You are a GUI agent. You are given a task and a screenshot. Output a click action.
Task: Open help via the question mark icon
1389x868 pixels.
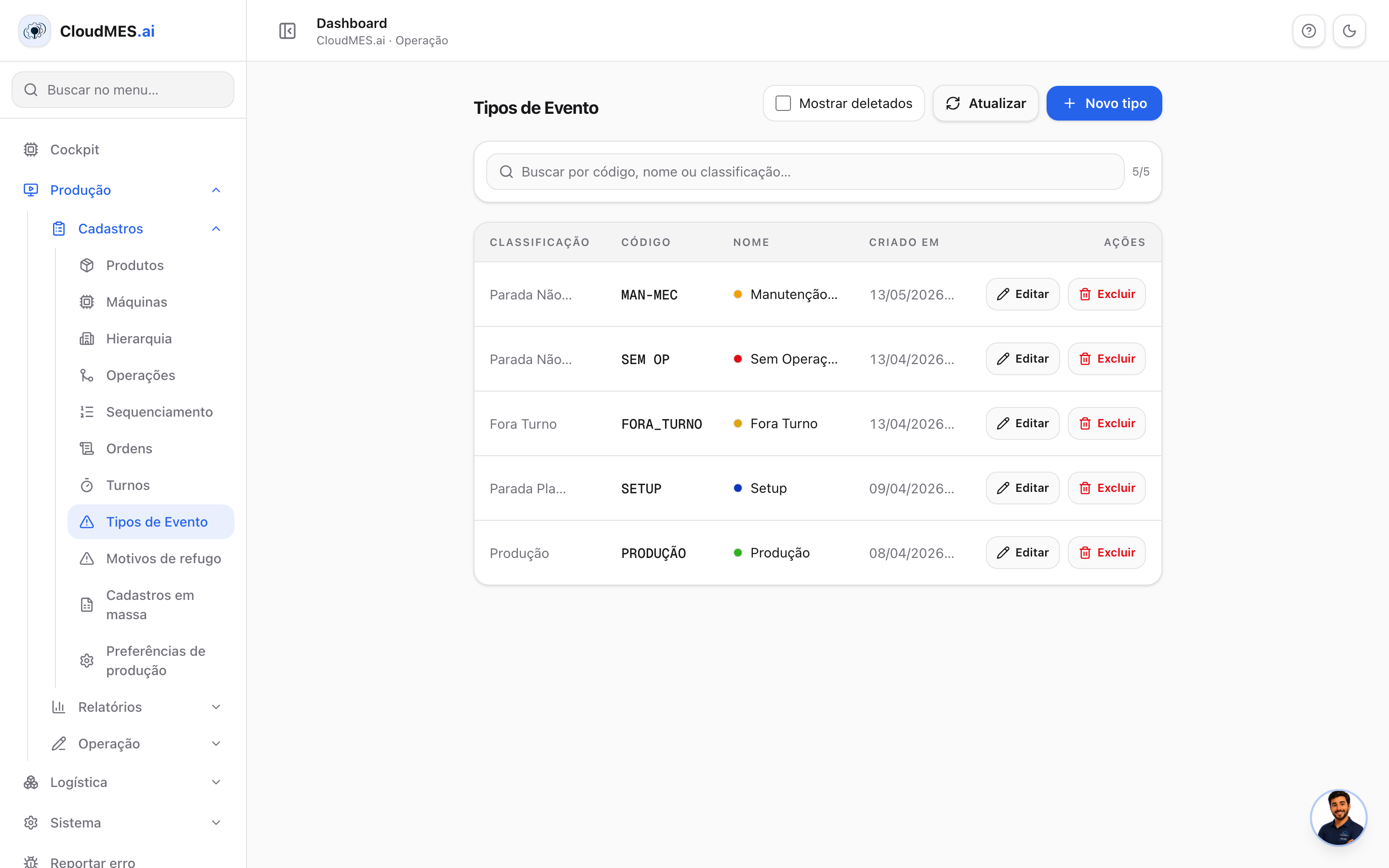pos(1308,31)
